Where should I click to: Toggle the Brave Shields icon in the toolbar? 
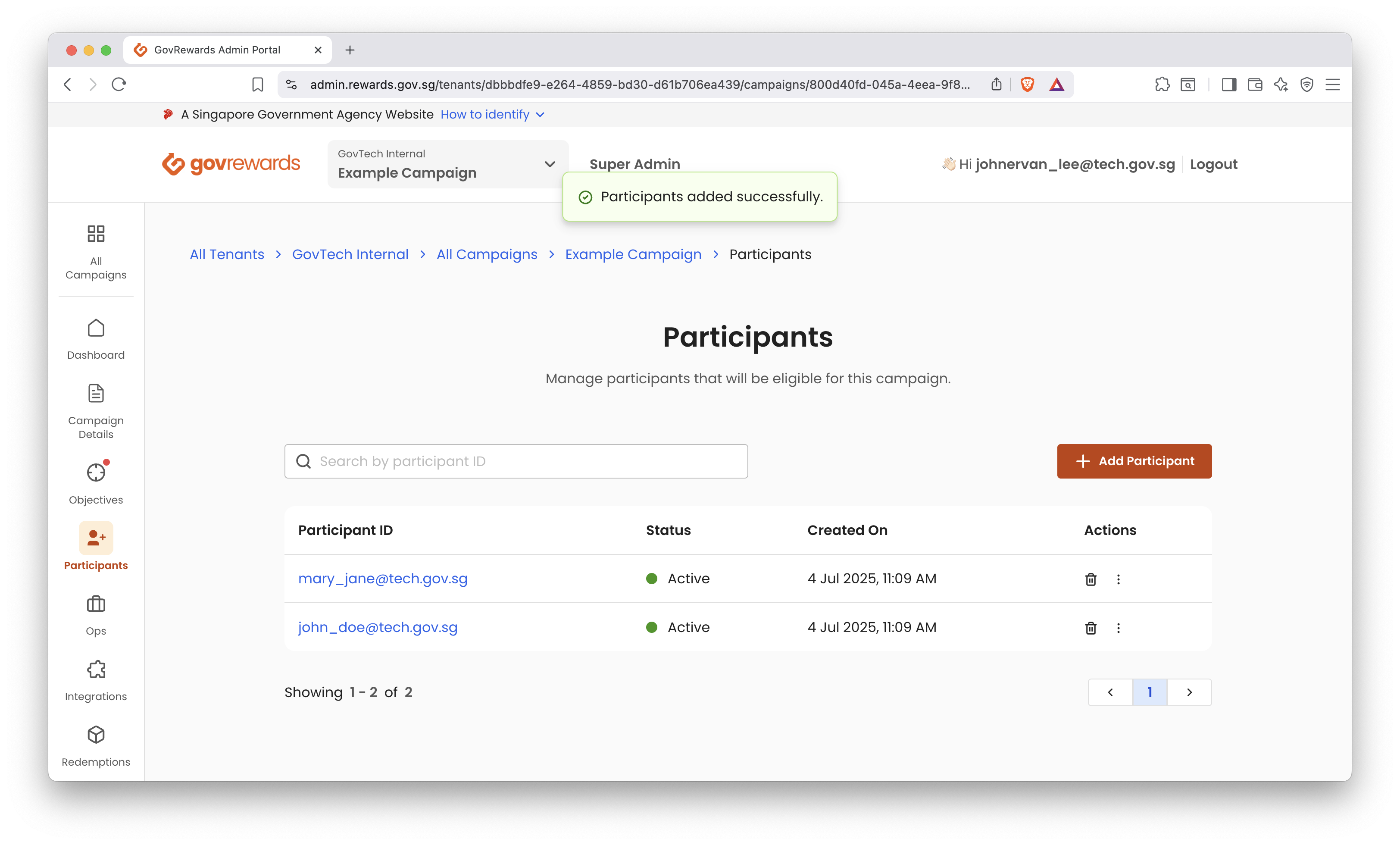1027,84
